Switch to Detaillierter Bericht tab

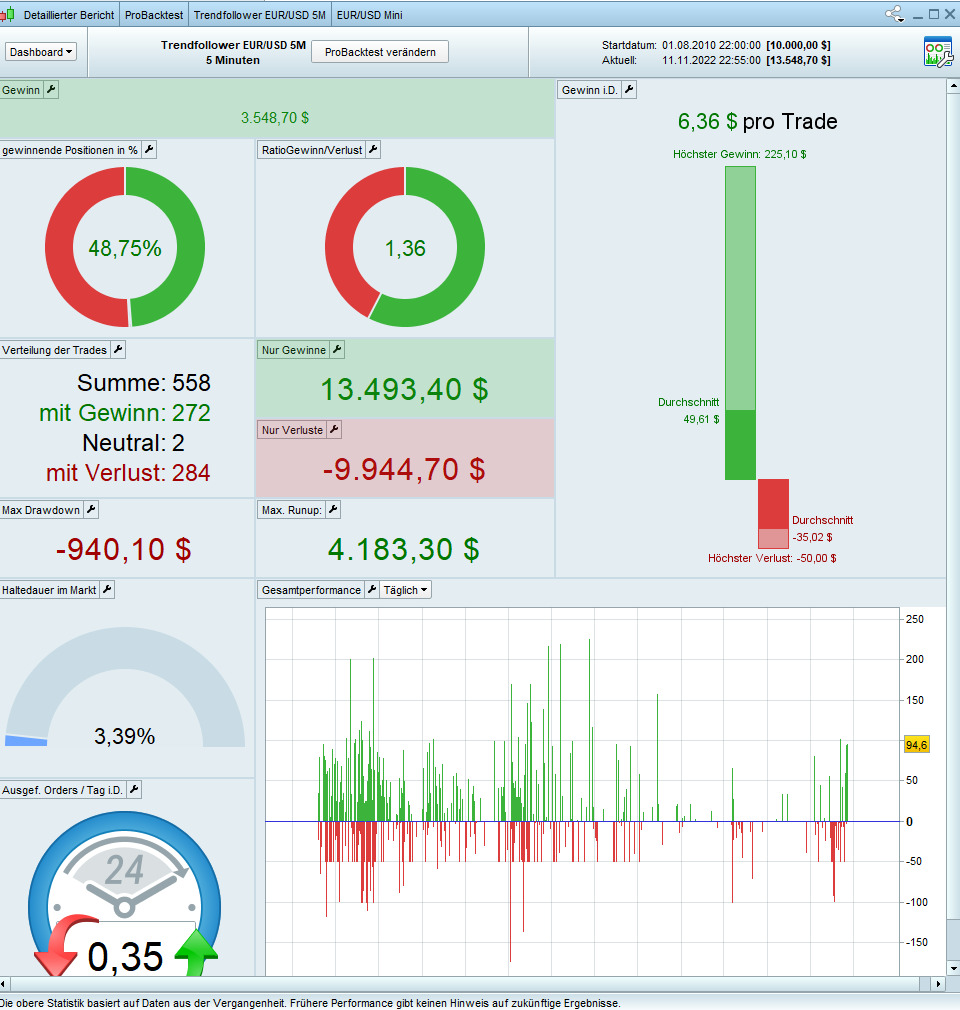point(69,15)
